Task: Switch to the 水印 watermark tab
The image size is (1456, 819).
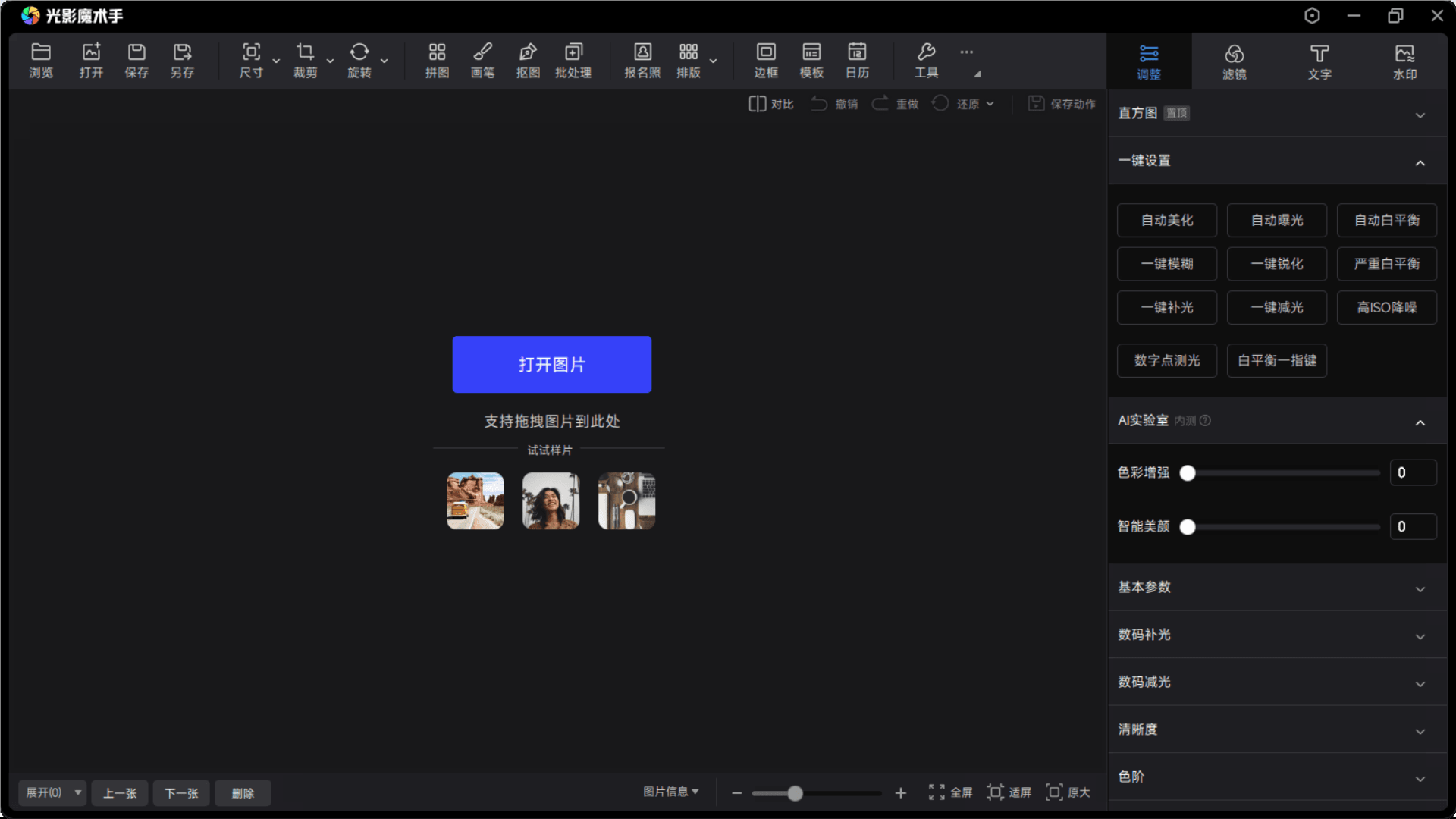Action: tap(1404, 61)
